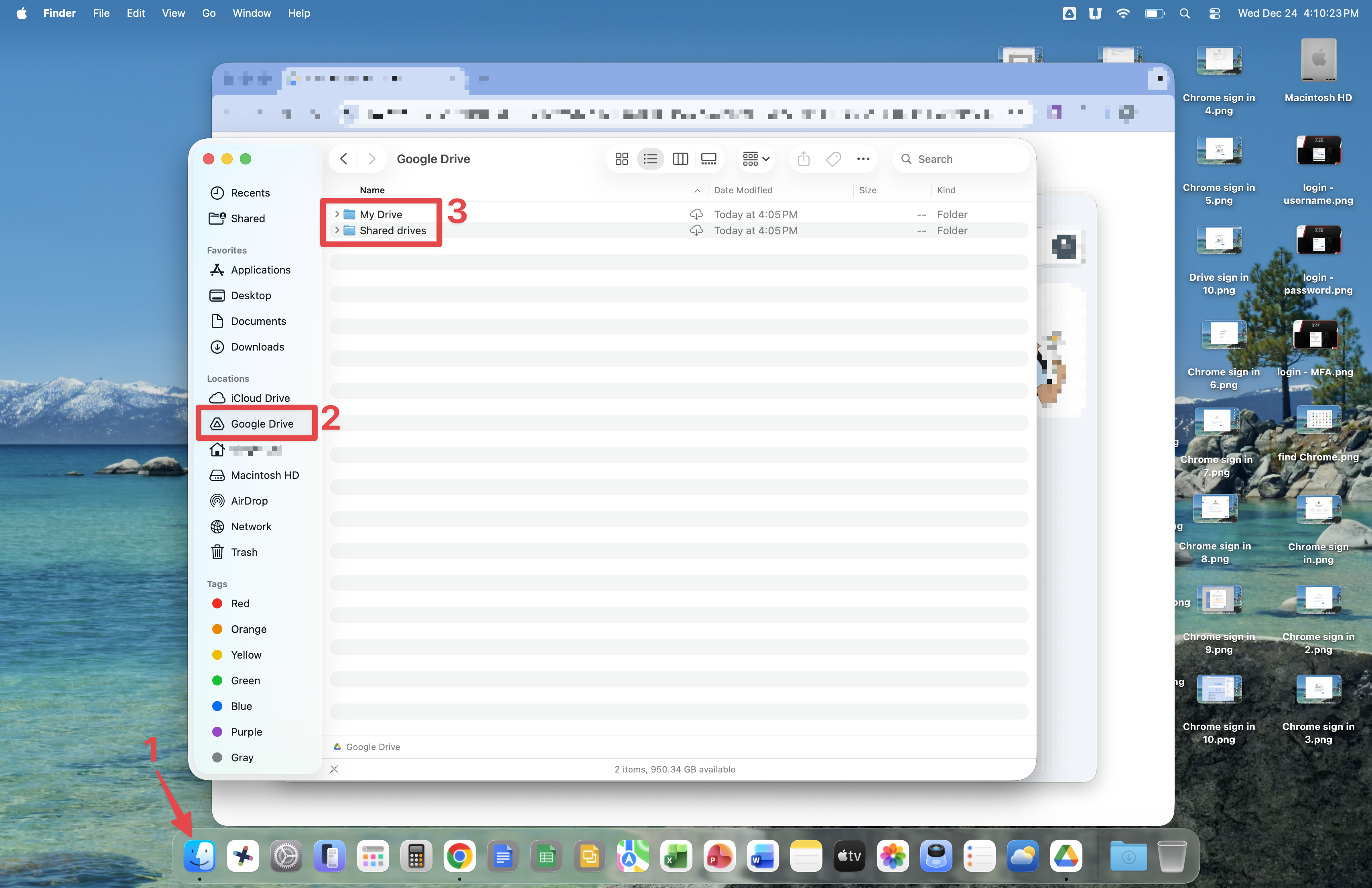Open the More actions ellipsis menu
The height and width of the screenshot is (888, 1372).
(863, 159)
